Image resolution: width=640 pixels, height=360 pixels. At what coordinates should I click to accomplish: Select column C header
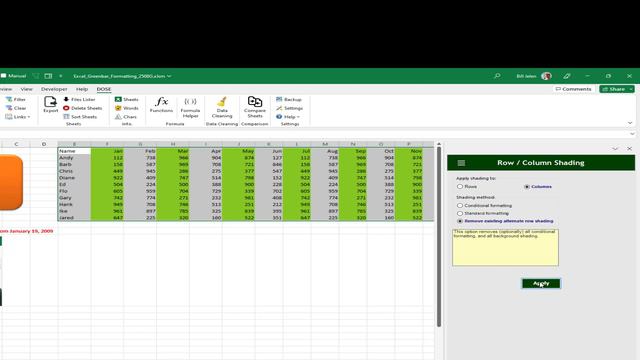pos(16,144)
